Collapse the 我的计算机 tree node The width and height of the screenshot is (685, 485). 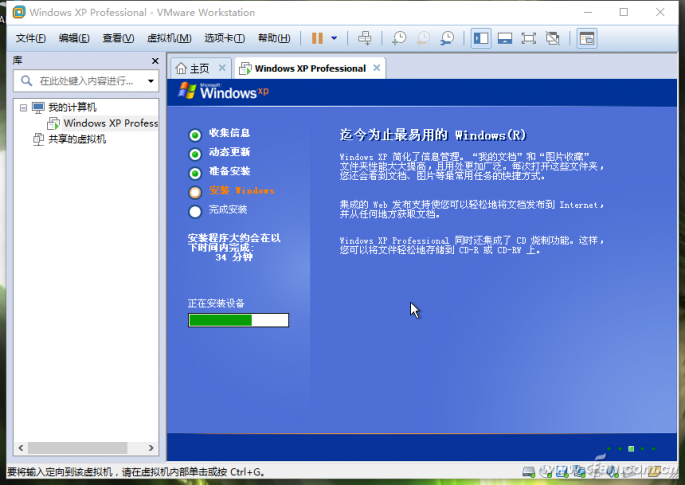tap(23, 107)
